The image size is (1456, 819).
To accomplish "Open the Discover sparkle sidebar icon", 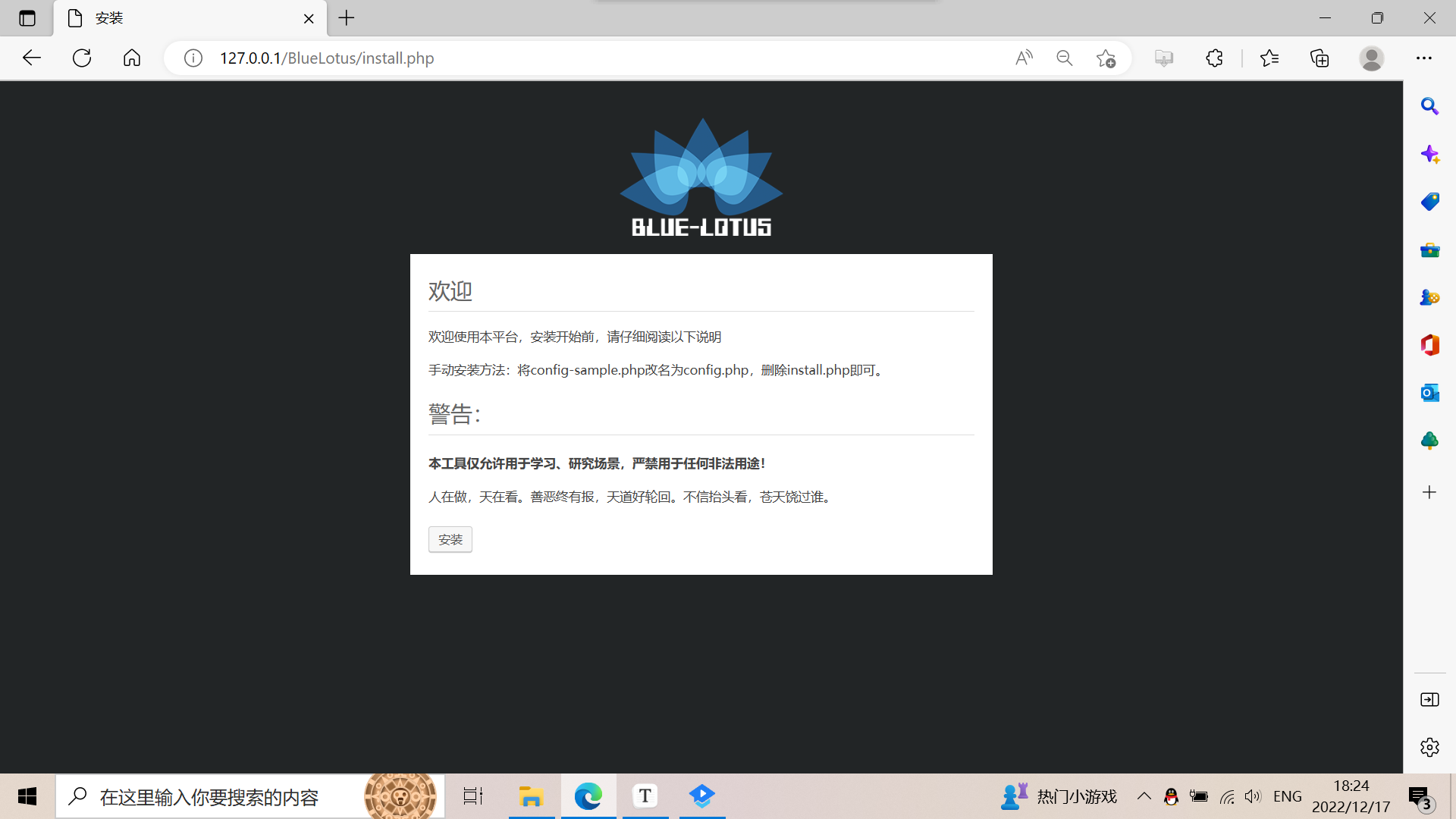I will [x=1430, y=153].
